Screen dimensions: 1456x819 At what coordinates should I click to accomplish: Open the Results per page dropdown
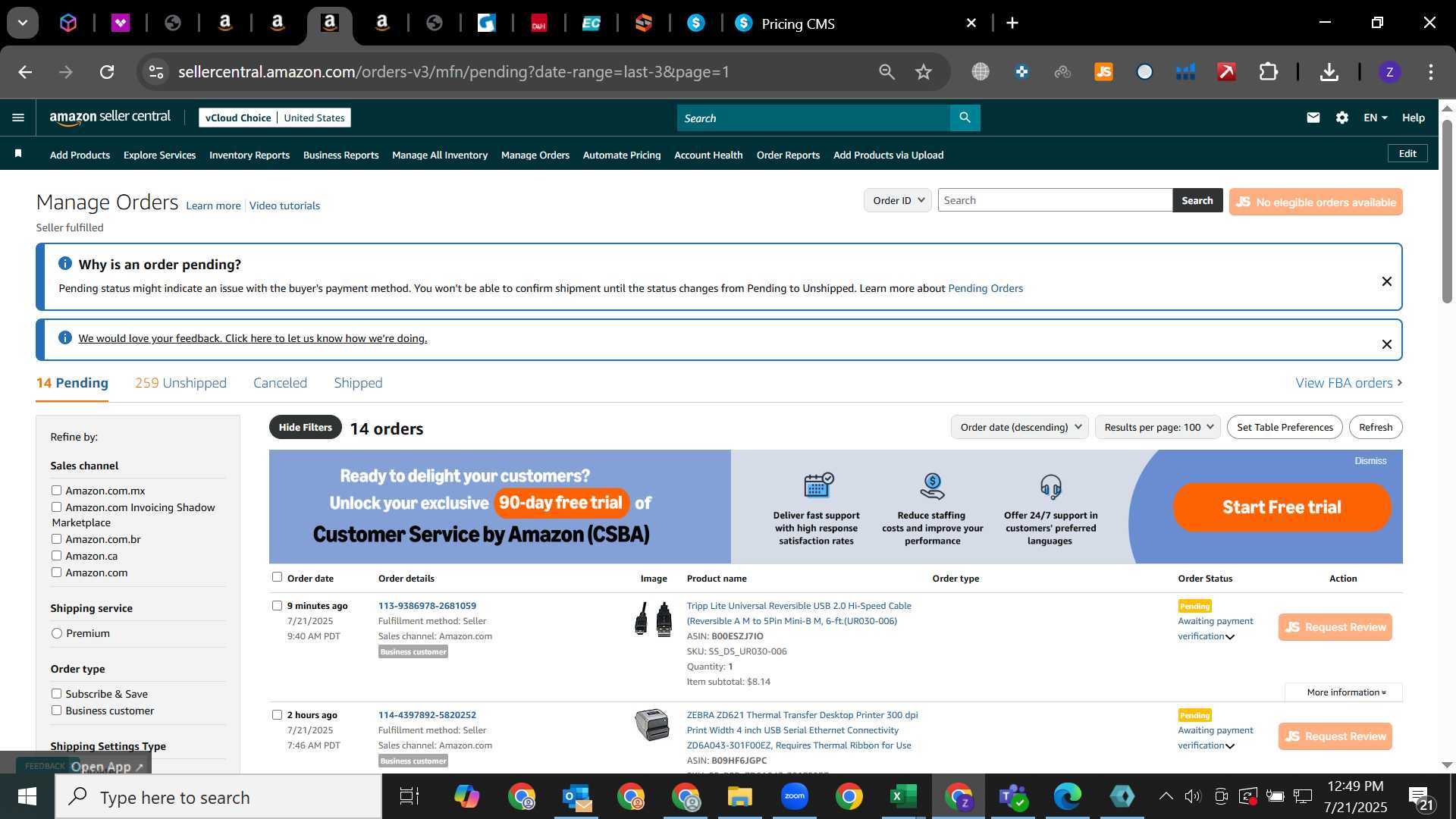1157,427
